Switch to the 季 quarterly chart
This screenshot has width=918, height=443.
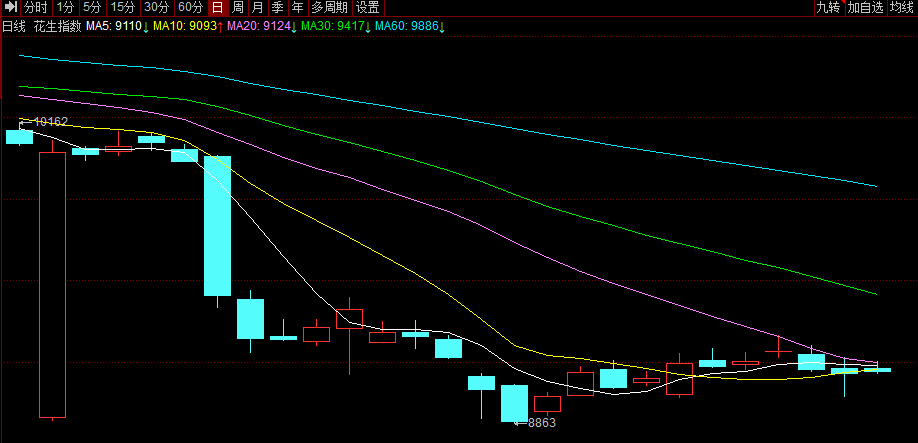278,8
